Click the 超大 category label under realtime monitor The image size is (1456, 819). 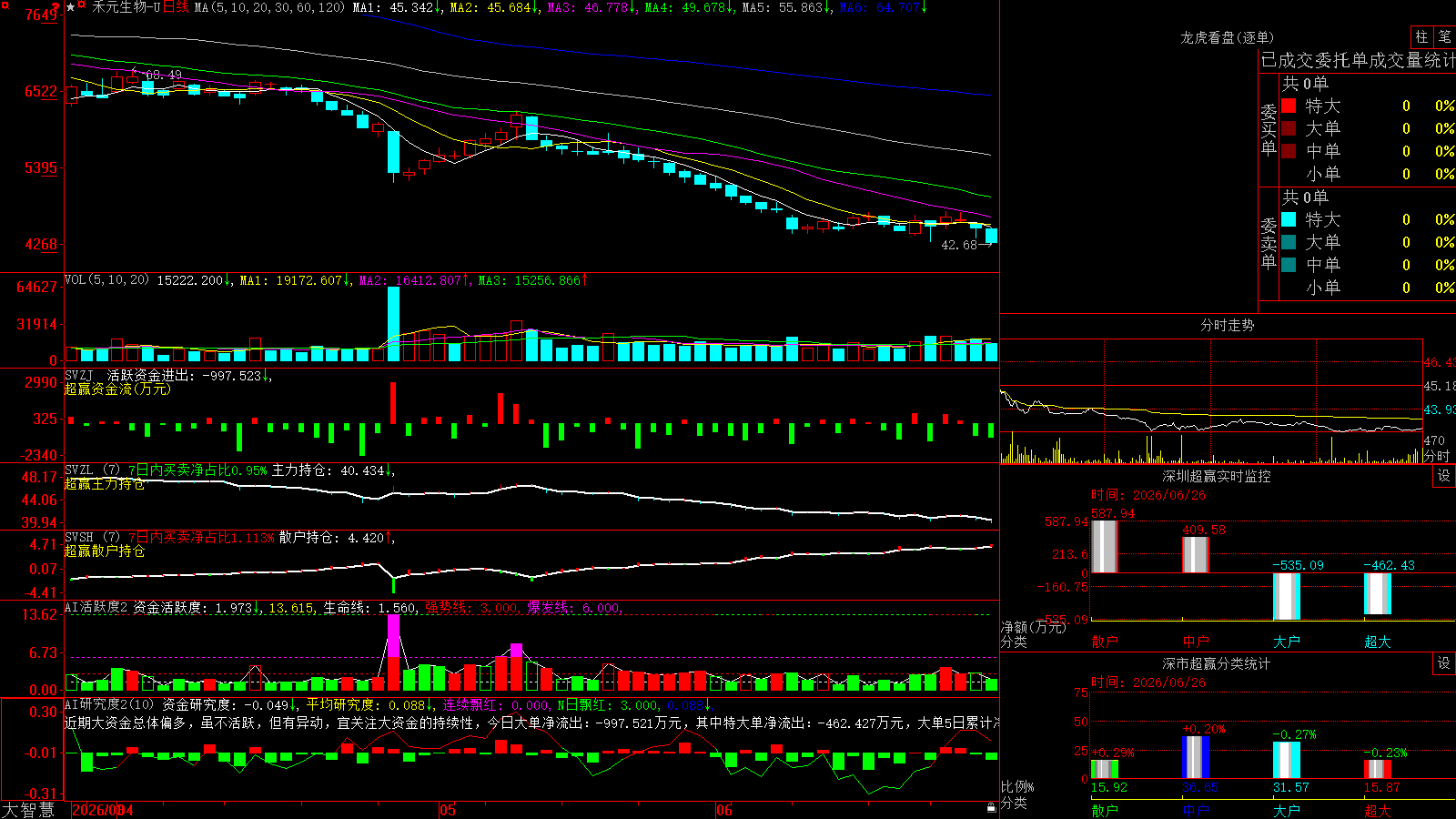(1378, 642)
